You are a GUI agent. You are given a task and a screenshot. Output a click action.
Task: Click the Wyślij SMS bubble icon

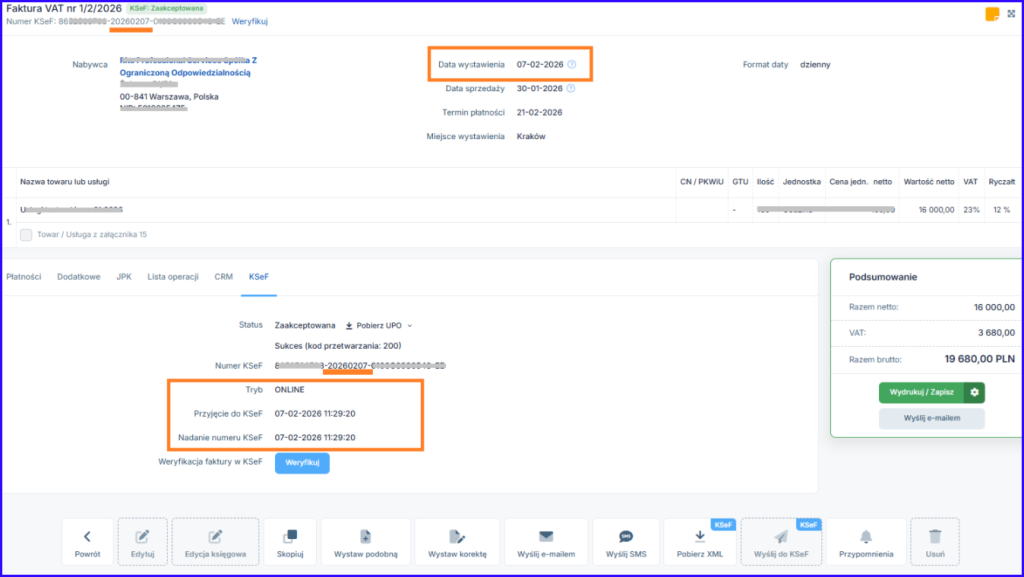[626, 536]
